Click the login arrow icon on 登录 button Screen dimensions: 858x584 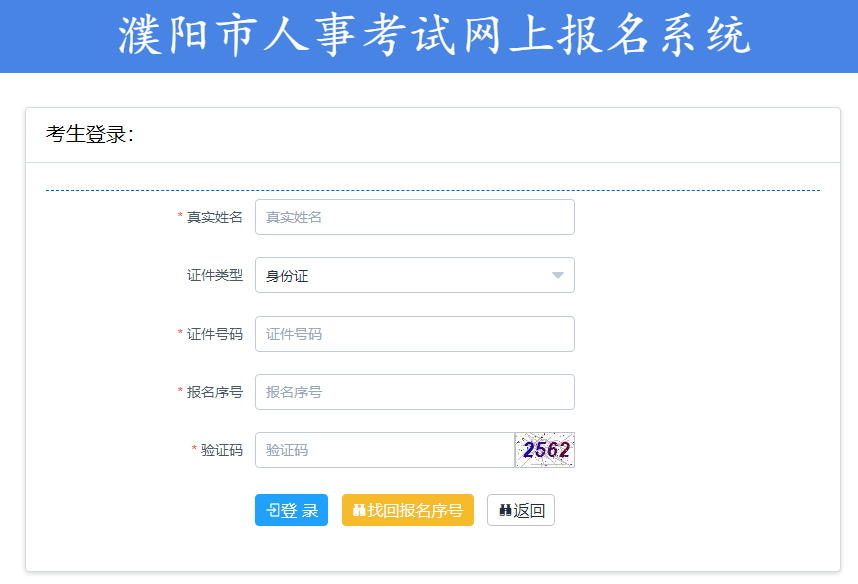(x=272, y=510)
